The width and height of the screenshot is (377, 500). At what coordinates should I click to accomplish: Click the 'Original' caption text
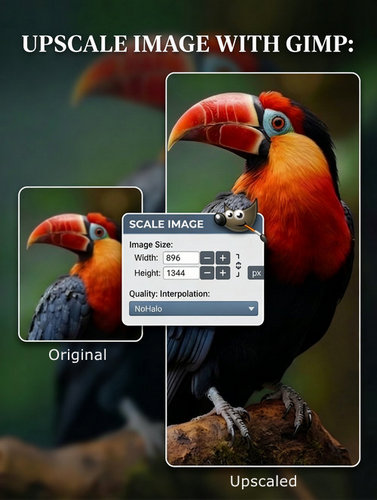pyautogui.click(x=78, y=355)
